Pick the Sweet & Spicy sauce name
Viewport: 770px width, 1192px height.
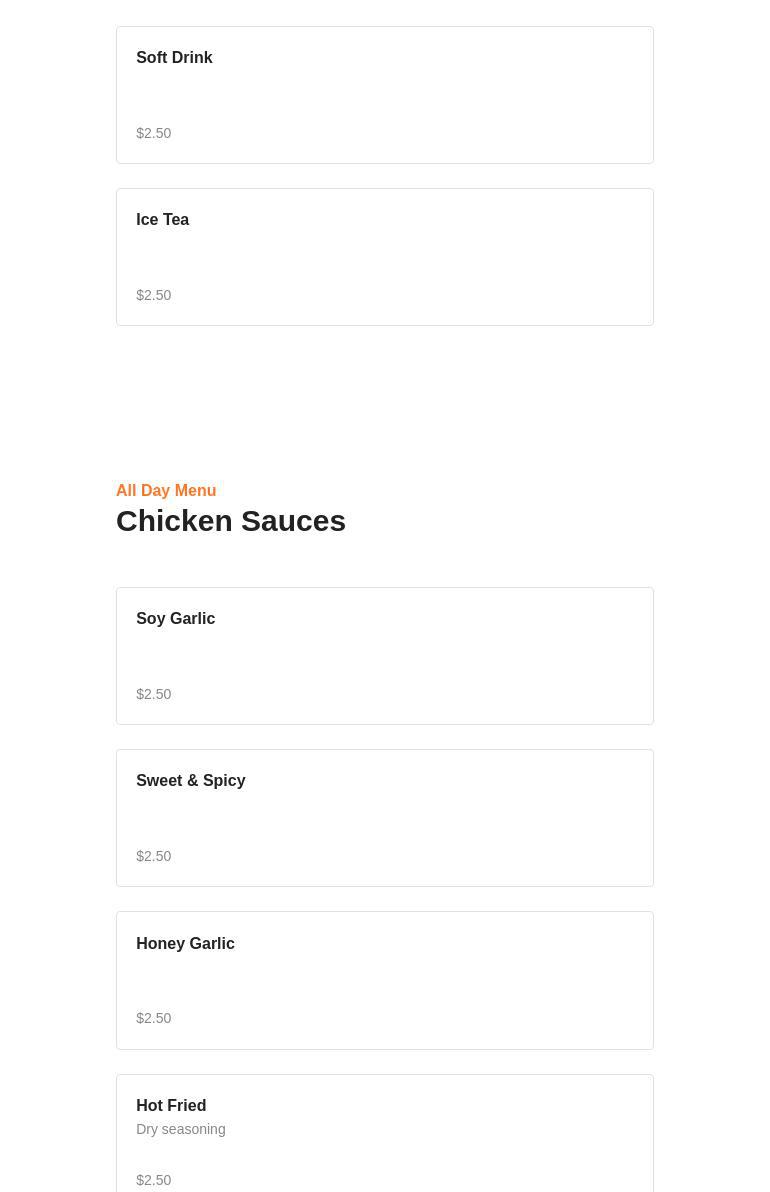click(190, 781)
